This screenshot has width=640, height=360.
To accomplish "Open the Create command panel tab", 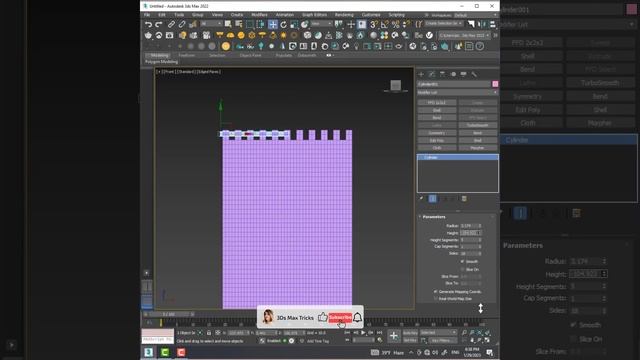I will click(x=421, y=74).
